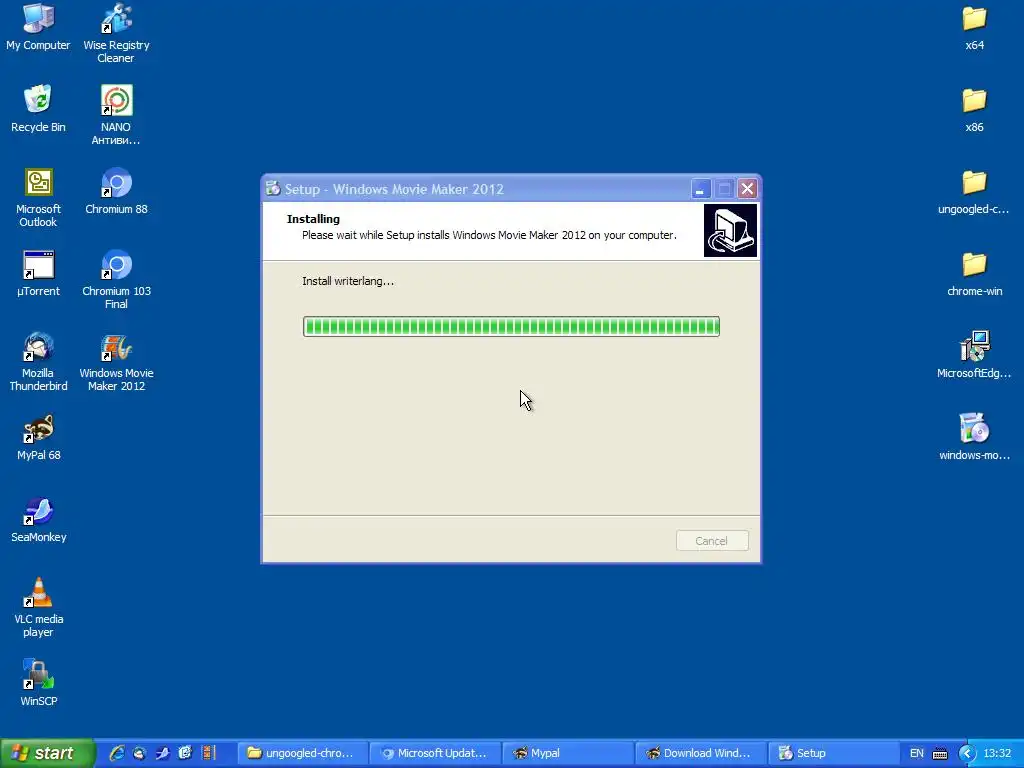This screenshot has width=1024, height=768.
Task: Click the installer computer graphic in Setup header
Action: (x=730, y=231)
